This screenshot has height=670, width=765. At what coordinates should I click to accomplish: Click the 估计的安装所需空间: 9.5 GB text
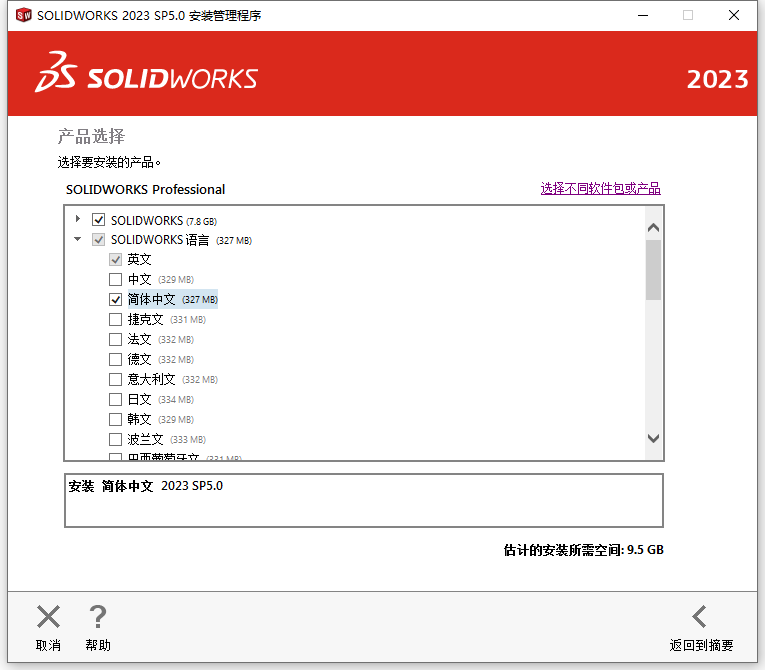click(x=584, y=550)
